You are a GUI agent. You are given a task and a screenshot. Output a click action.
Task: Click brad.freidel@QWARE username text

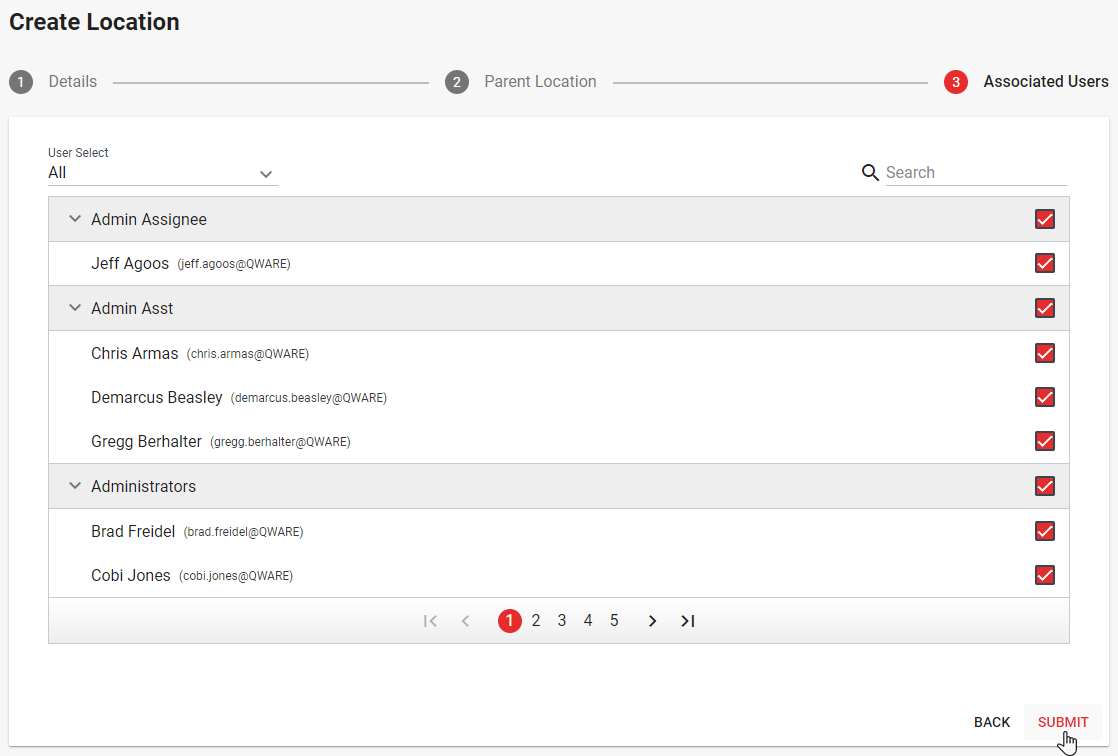pyautogui.click(x=243, y=533)
